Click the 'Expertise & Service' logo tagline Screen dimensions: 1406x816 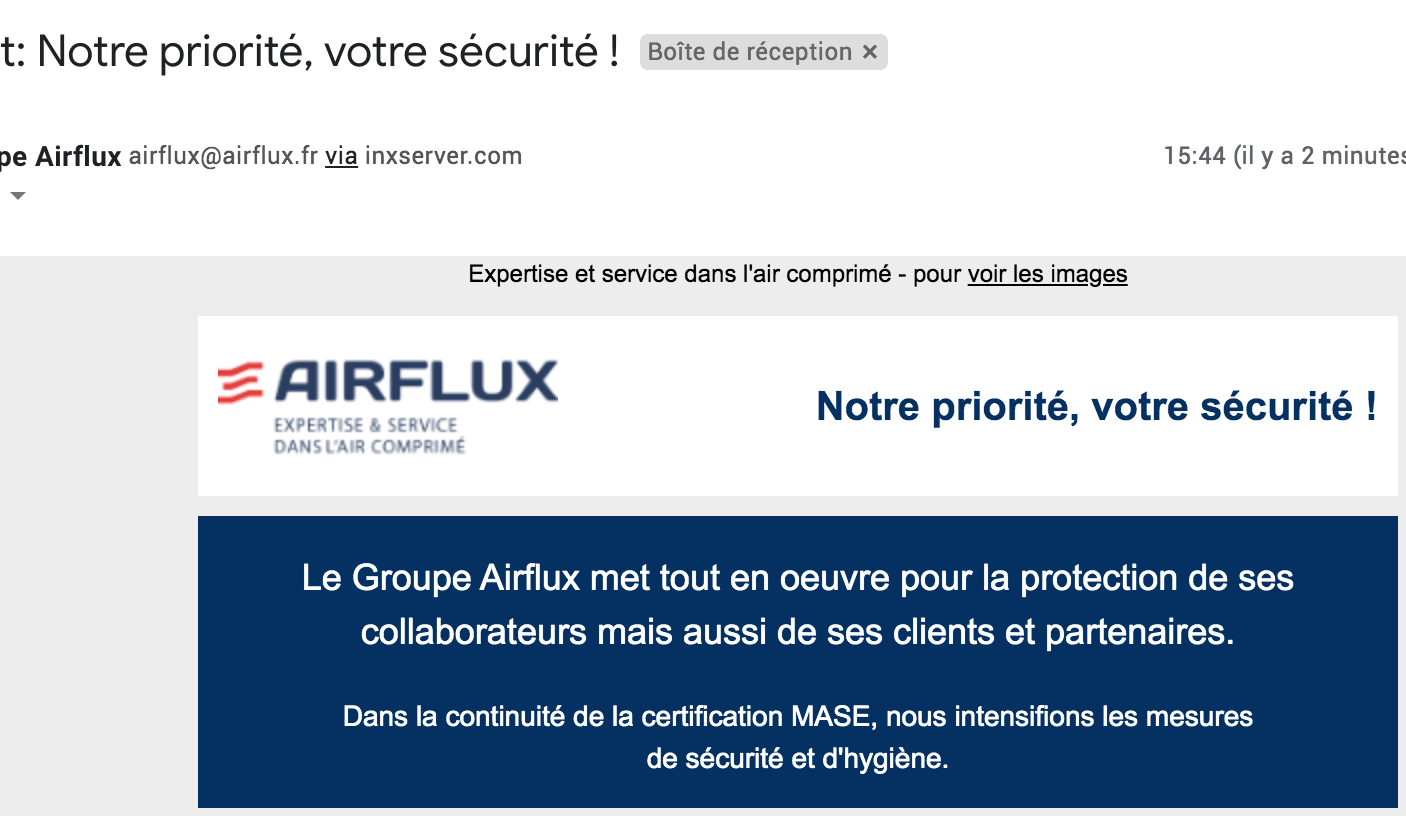coord(366,425)
